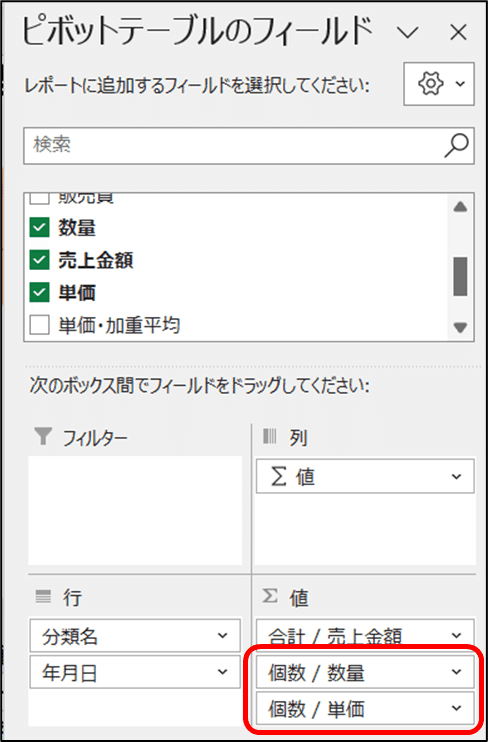Uncheck the 売上金額 field checkbox

[x=39, y=260]
